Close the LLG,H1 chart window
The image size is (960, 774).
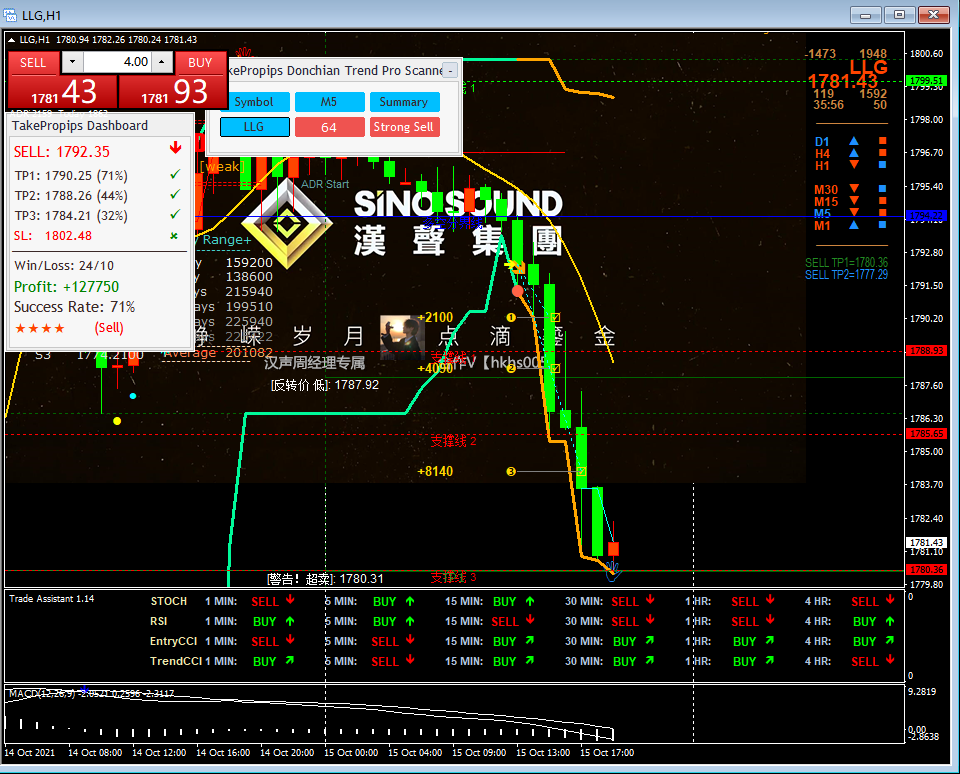point(933,15)
